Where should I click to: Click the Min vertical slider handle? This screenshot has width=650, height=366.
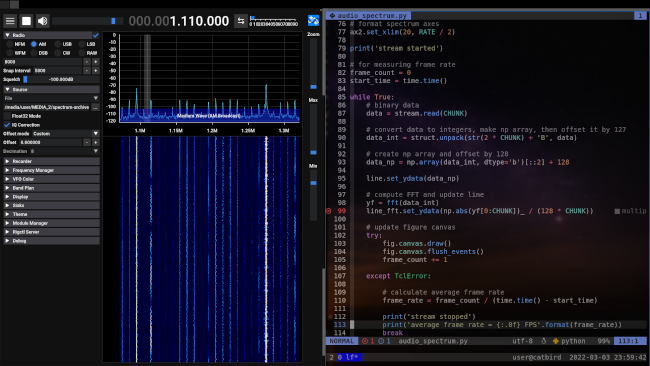click(x=313, y=183)
